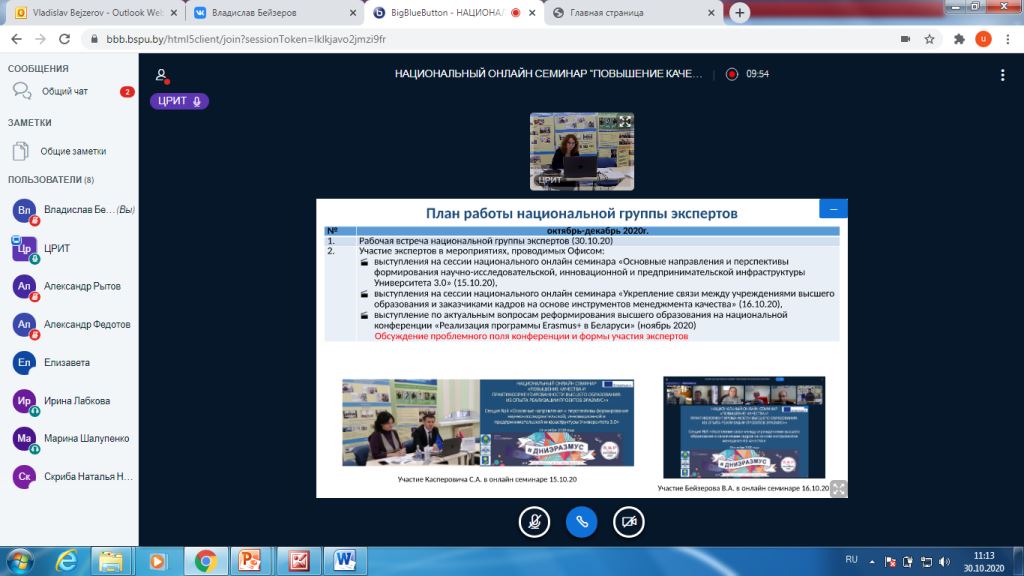The image size is (1024, 576).
Task: Make the presentation slide fullscreen
Action: click(838, 489)
